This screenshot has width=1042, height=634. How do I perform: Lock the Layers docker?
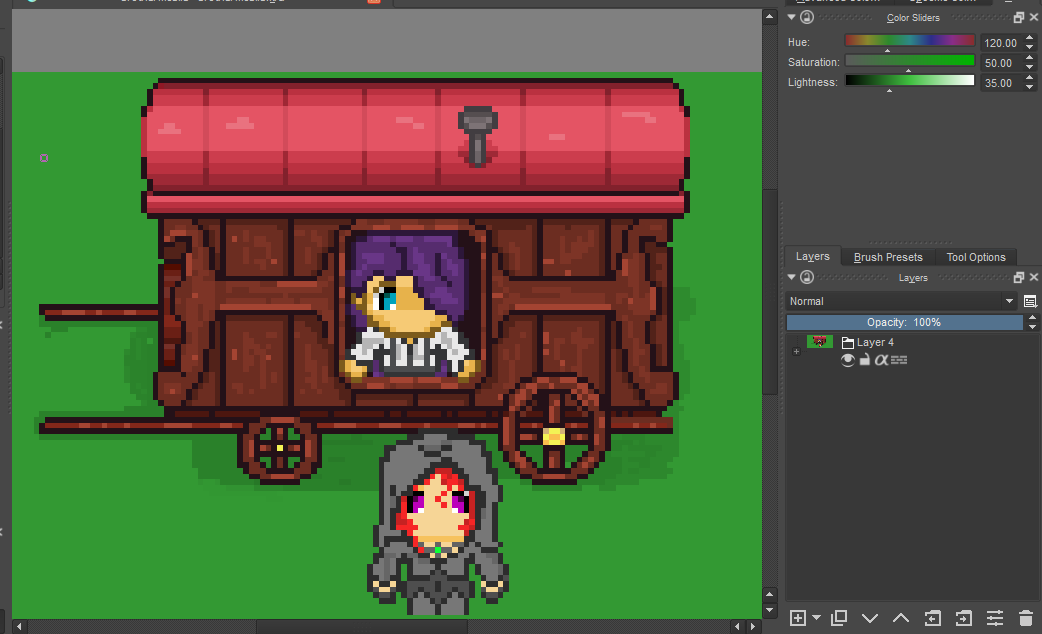(807, 277)
